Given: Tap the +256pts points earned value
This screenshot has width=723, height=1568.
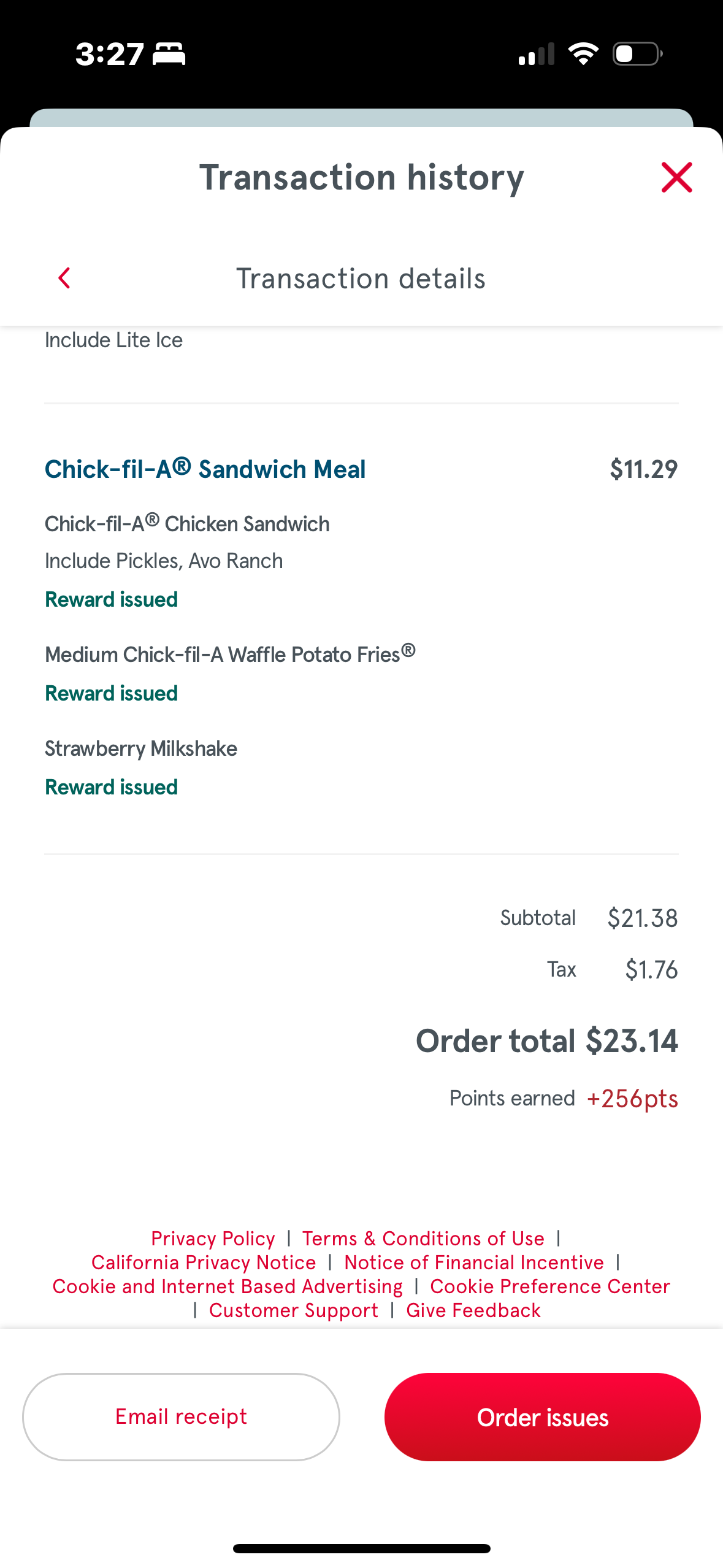Looking at the screenshot, I should (x=632, y=1099).
